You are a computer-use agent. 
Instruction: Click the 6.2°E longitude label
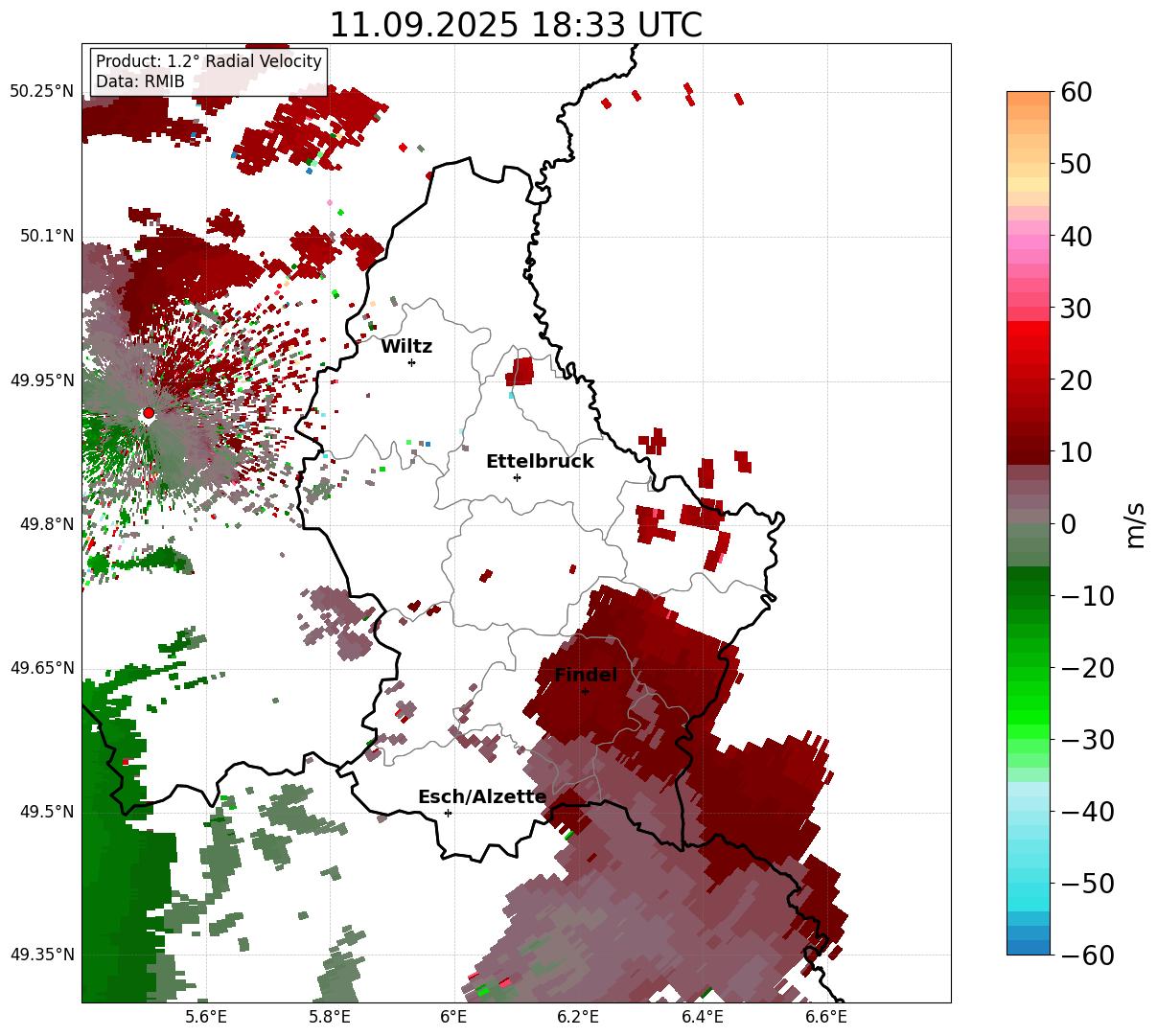(x=578, y=1017)
